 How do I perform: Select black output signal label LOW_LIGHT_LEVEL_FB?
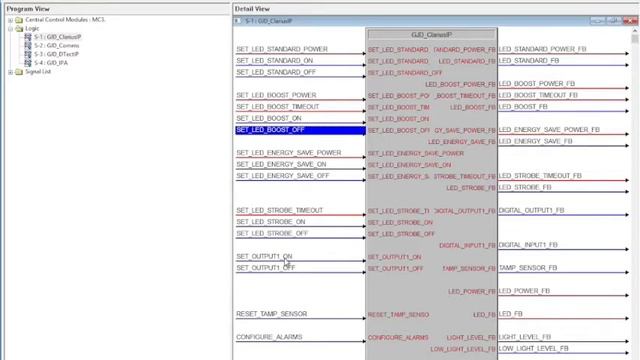coord(533,348)
